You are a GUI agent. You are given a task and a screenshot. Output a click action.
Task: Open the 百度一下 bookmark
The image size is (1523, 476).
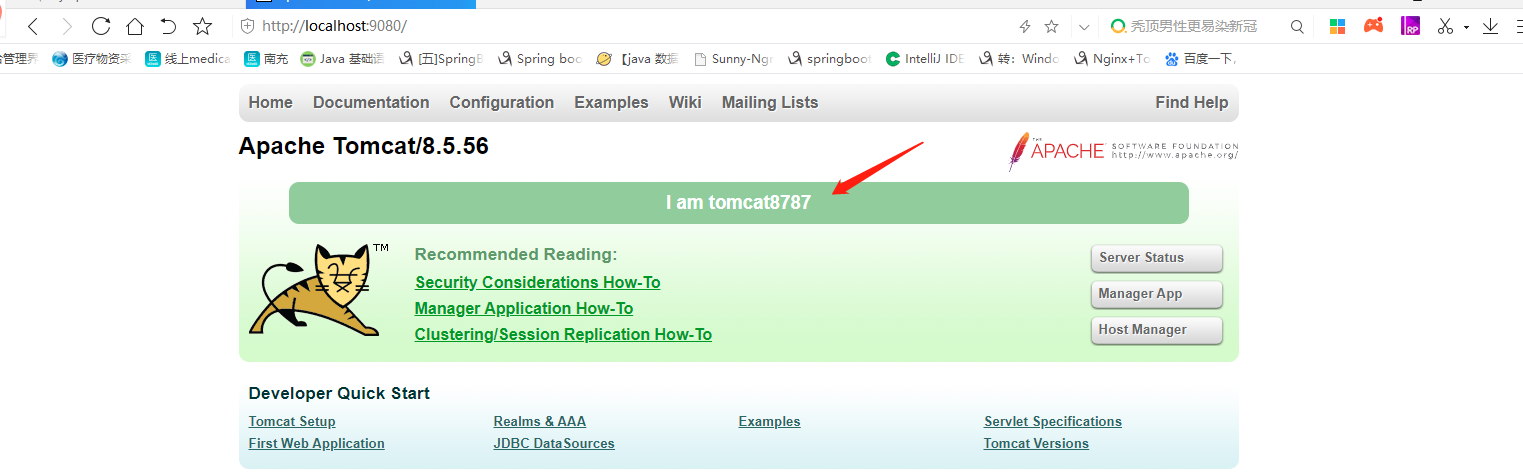1200,59
